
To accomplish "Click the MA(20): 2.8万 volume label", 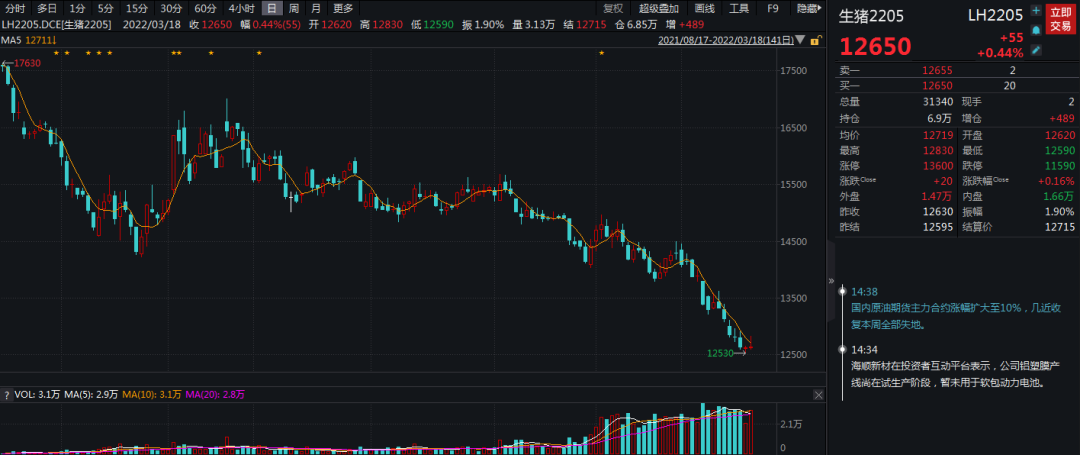I will click(x=215, y=394).
